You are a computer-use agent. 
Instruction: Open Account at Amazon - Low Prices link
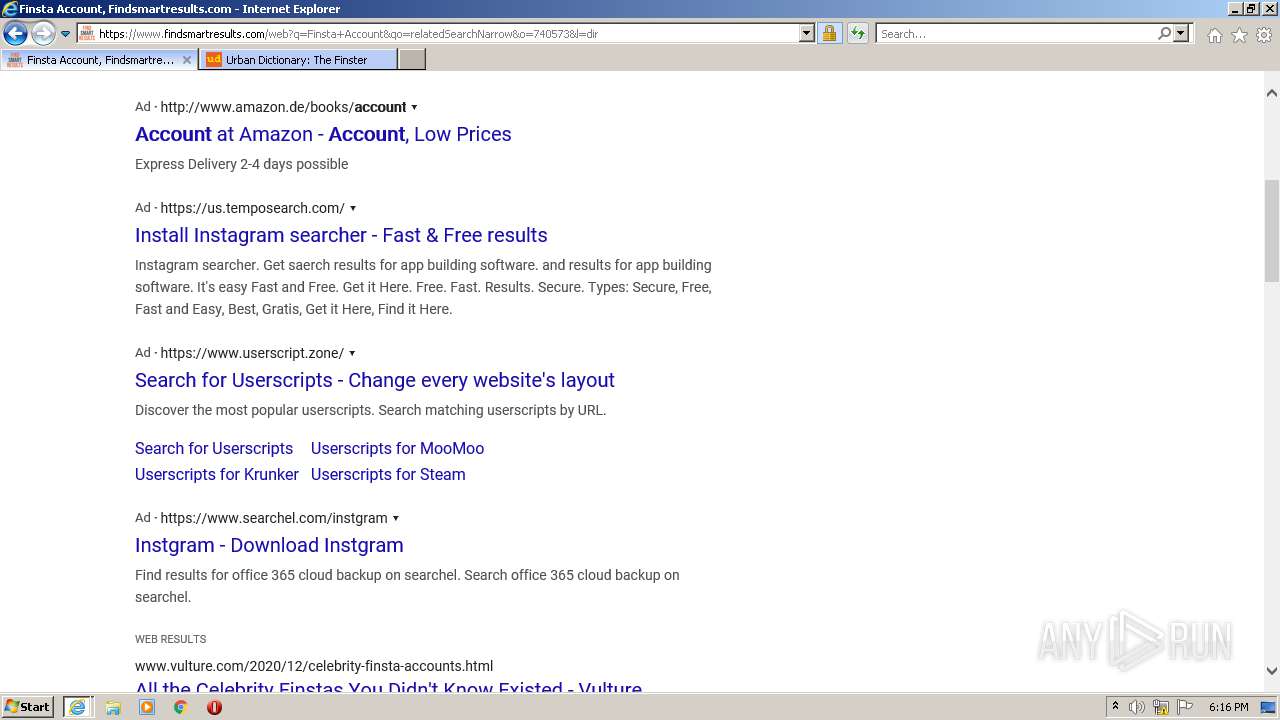point(323,134)
